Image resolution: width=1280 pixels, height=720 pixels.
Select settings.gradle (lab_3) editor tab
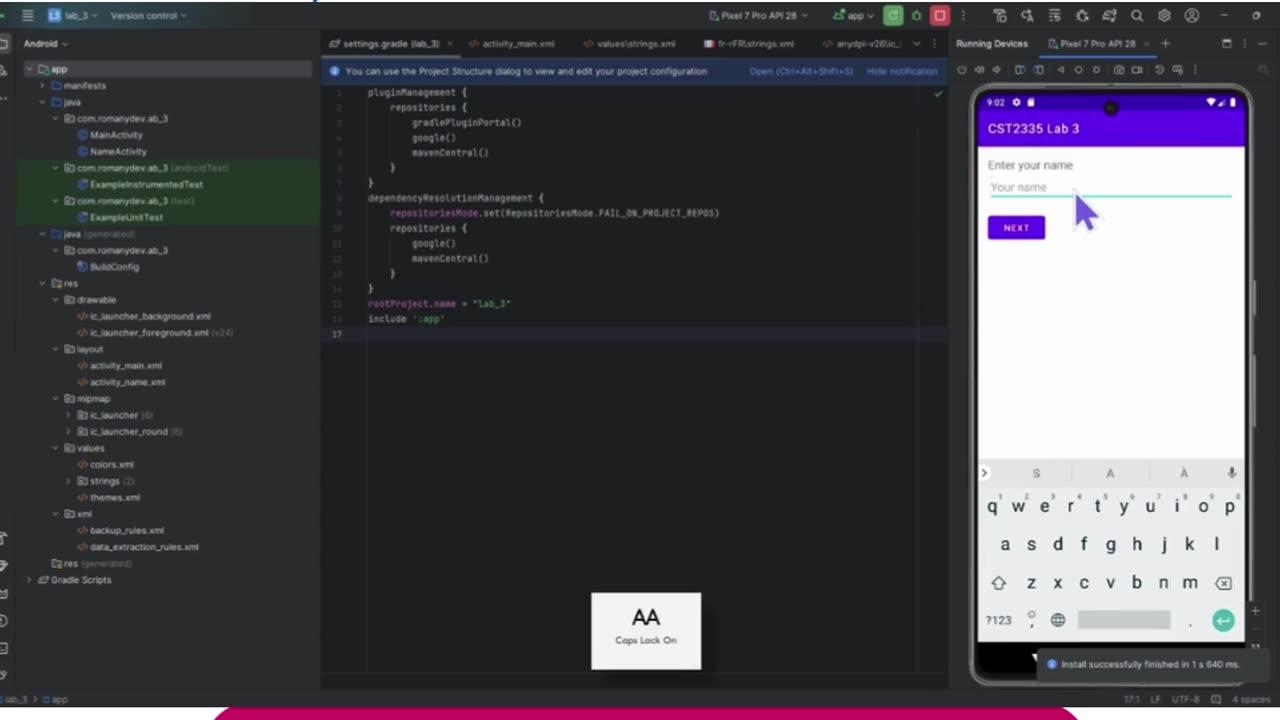click(x=390, y=44)
